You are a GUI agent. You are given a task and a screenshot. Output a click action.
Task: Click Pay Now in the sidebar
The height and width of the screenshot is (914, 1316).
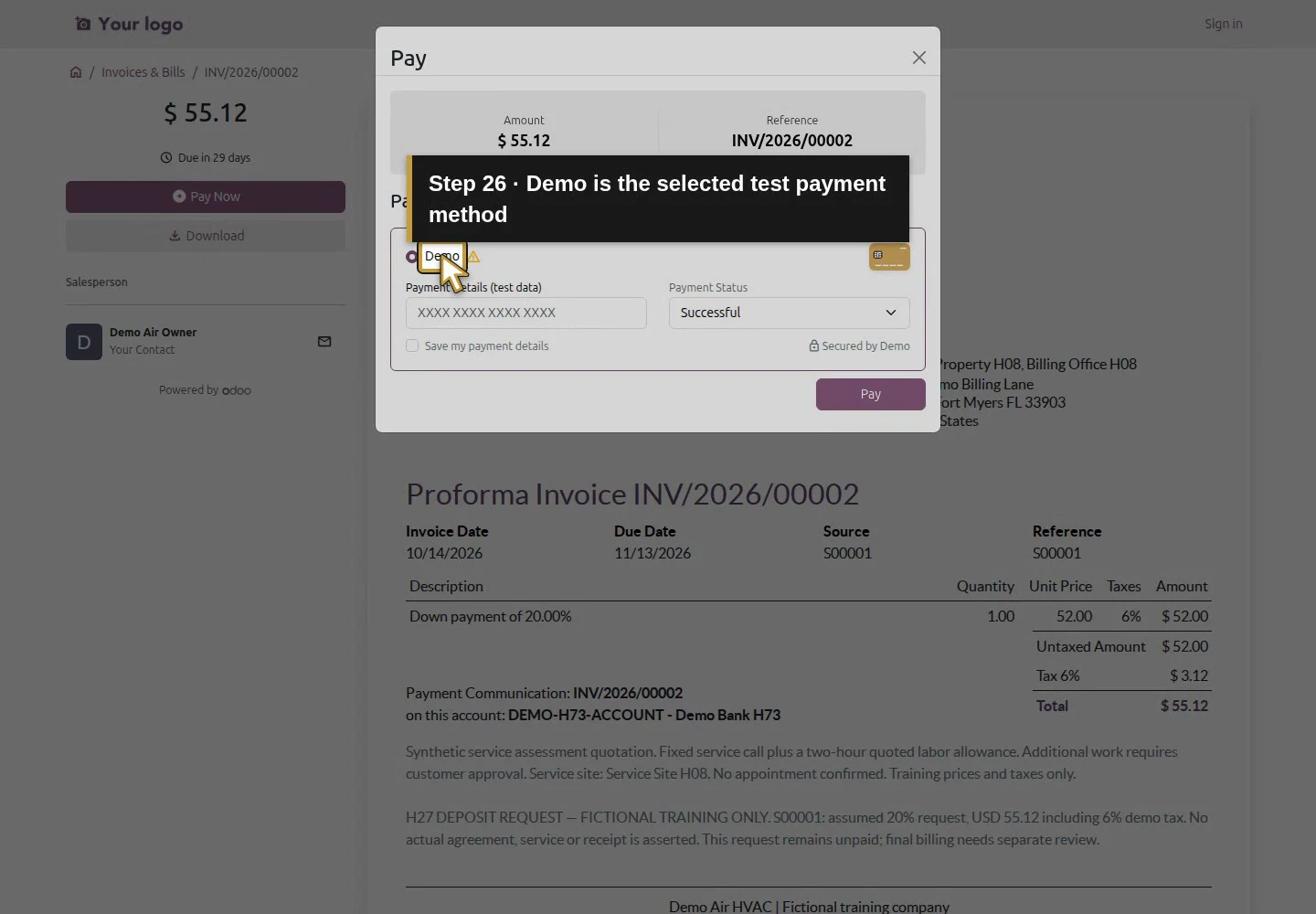tap(206, 197)
